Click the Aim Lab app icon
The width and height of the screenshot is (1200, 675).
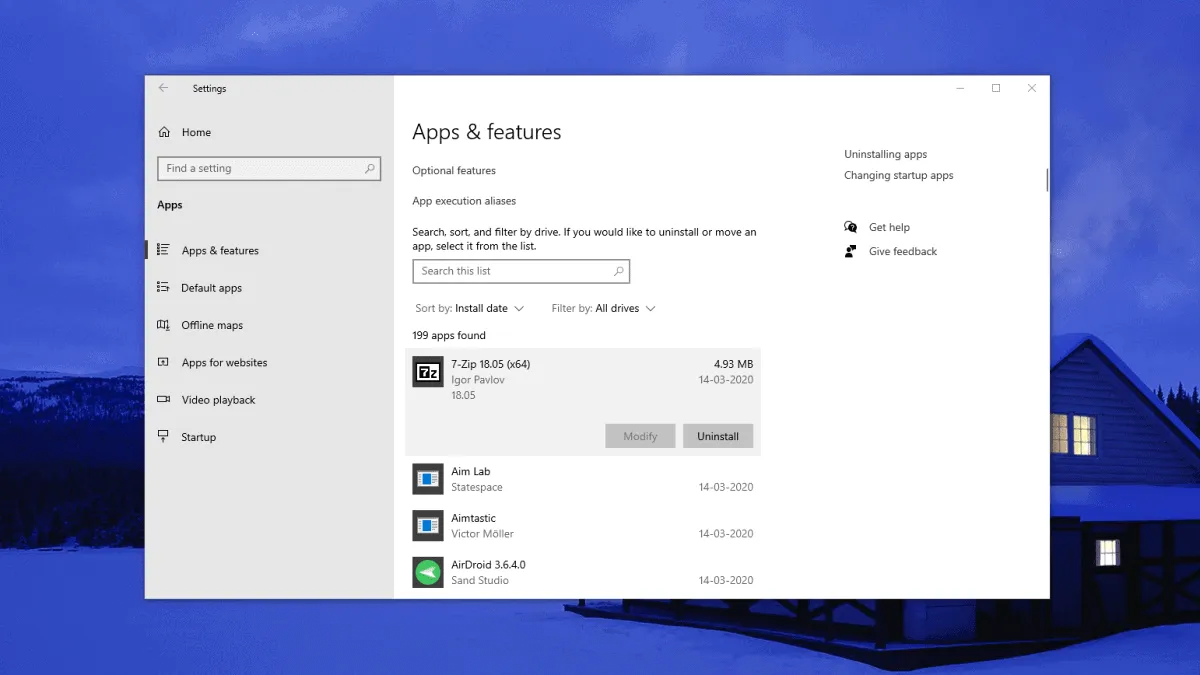coord(427,478)
